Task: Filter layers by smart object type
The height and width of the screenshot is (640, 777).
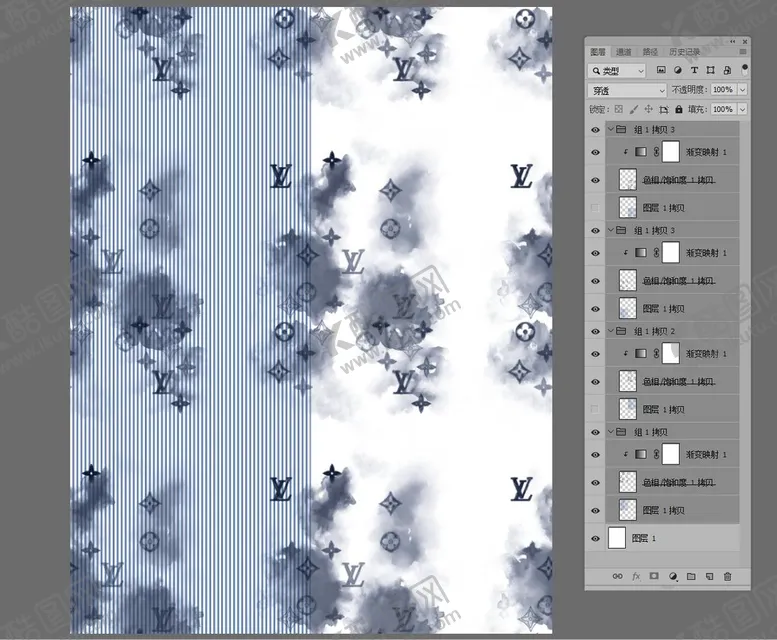Action: (727, 70)
